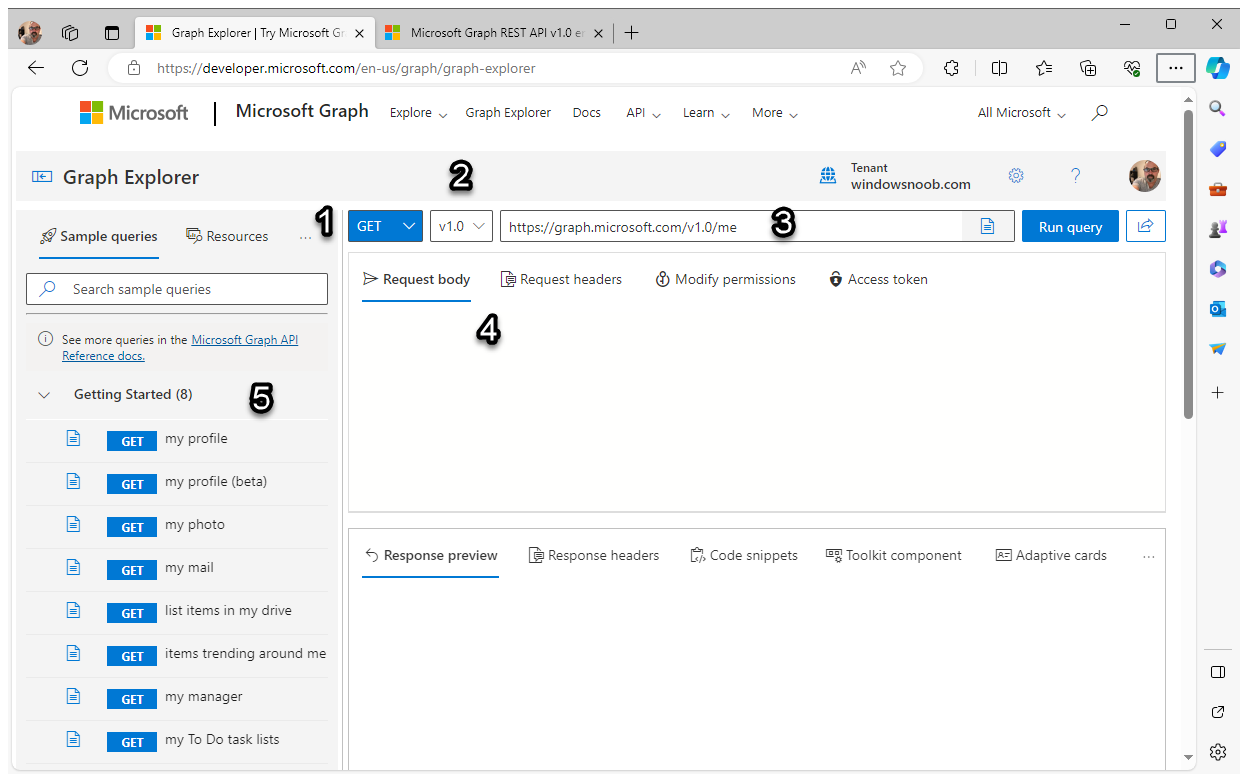1240x774 pixels.
Task: Open Outlook in the Edge sidebar
Action: click(1217, 309)
